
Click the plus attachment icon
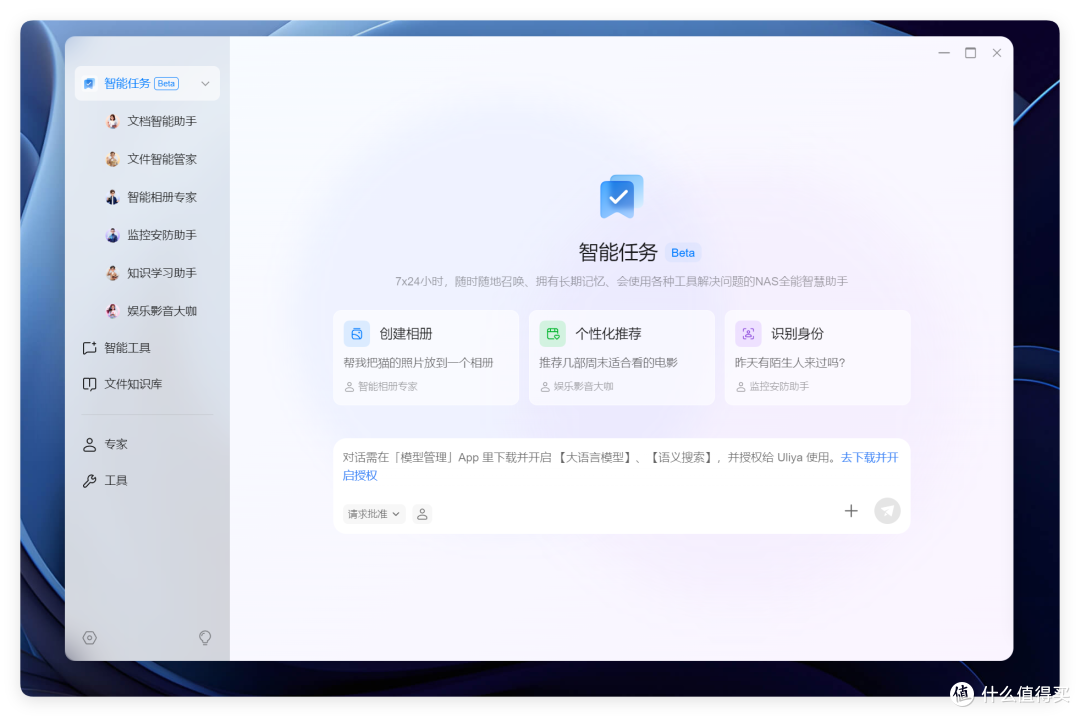coord(851,511)
